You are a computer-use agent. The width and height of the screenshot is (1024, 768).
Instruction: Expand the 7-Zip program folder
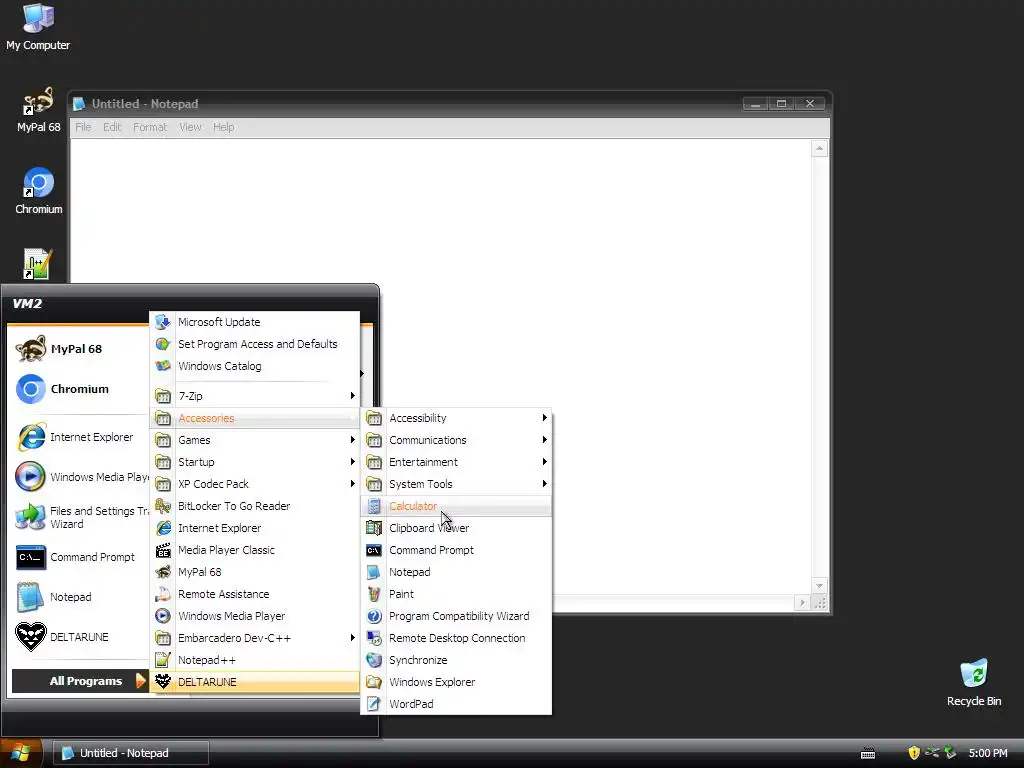[255, 396]
